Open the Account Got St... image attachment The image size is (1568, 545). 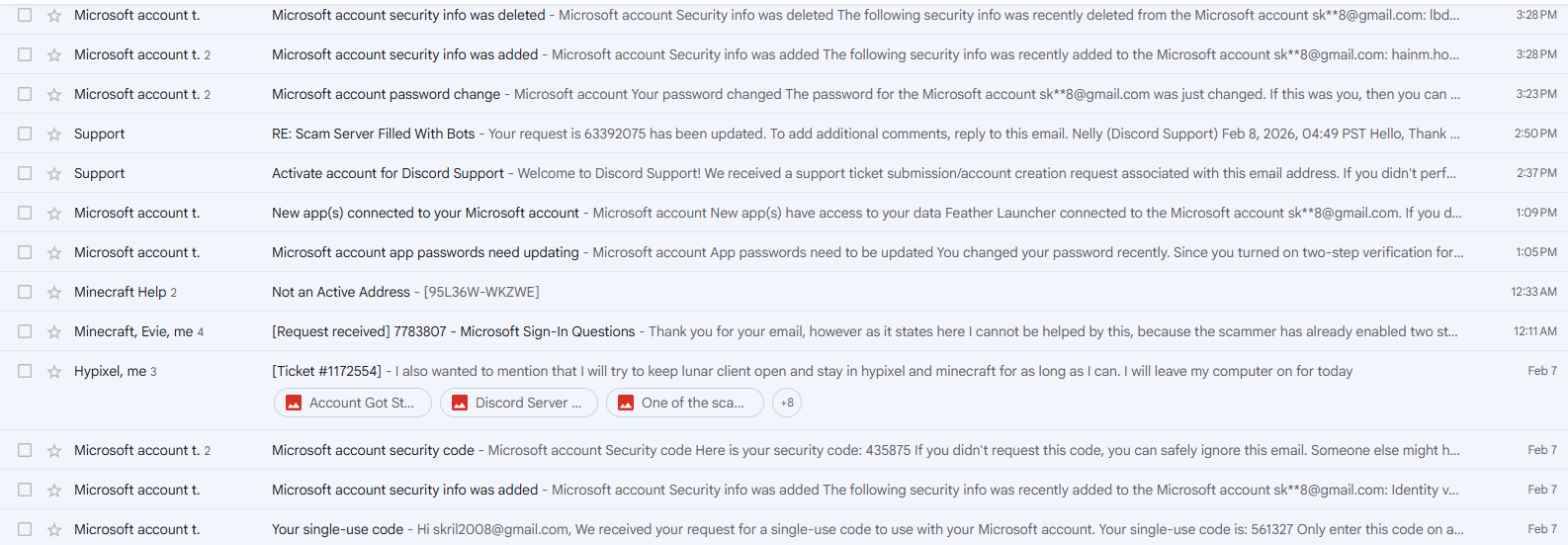pos(352,403)
